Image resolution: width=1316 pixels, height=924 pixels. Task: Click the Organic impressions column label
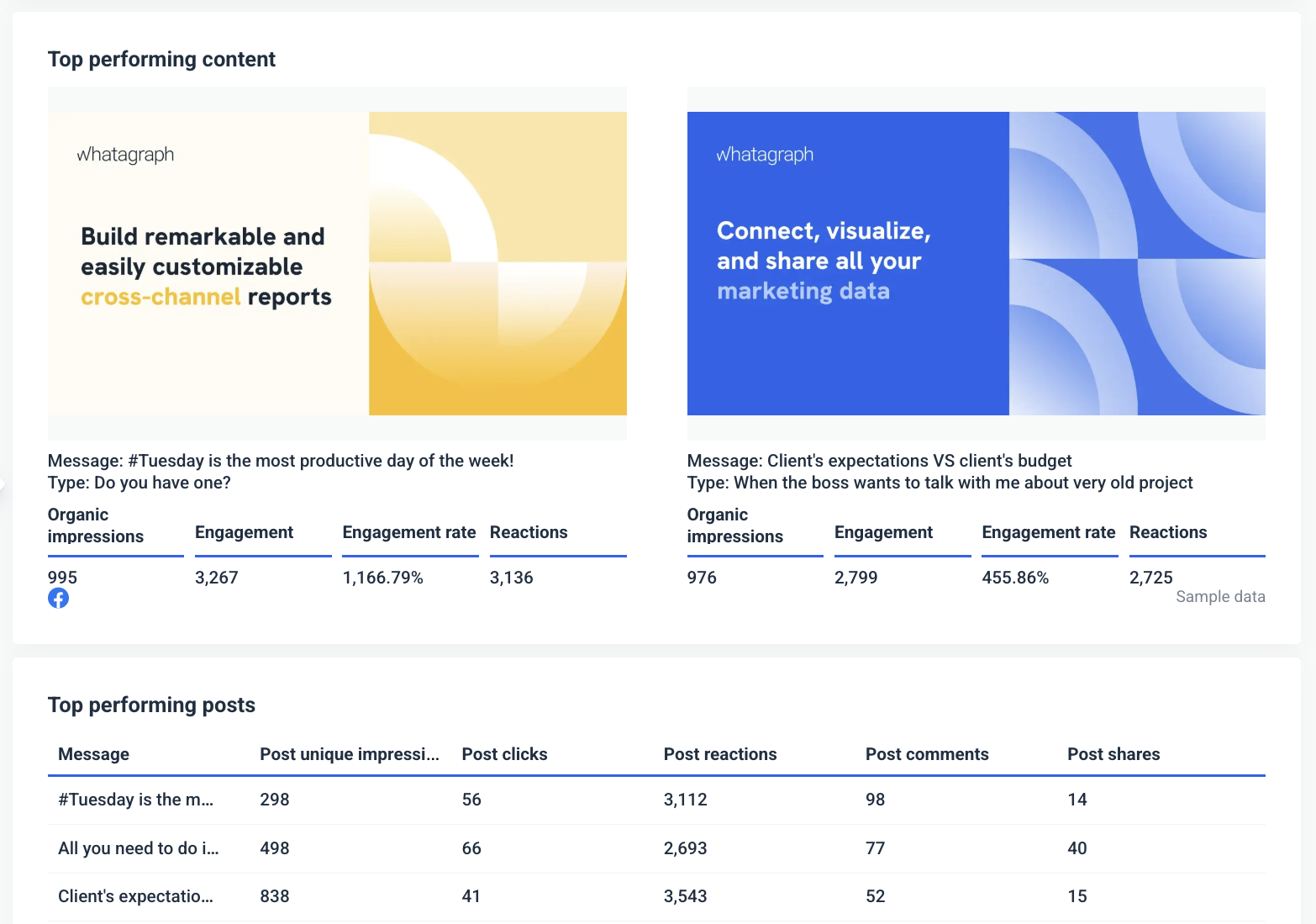point(95,525)
